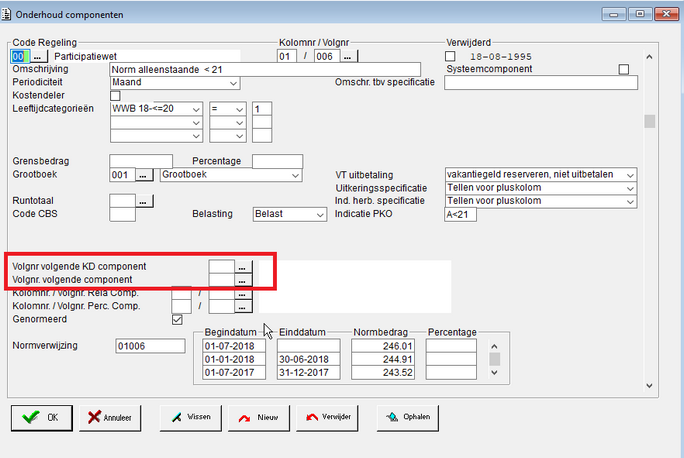The height and width of the screenshot is (458, 684).
Task: Click the Annuleer button
Action: point(110,418)
